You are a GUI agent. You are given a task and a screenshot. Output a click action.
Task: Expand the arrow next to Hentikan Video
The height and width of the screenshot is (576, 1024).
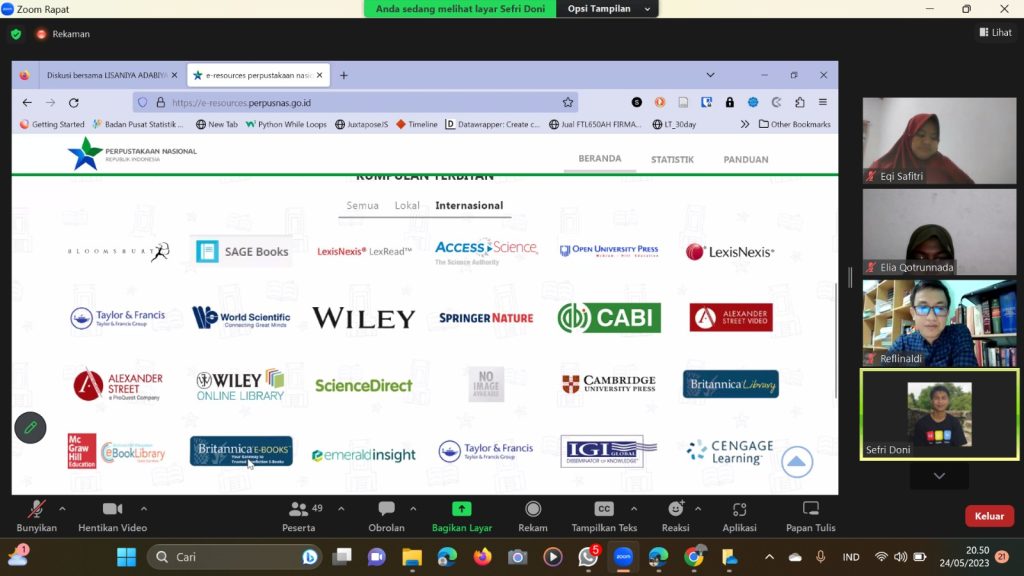[144, 508]
